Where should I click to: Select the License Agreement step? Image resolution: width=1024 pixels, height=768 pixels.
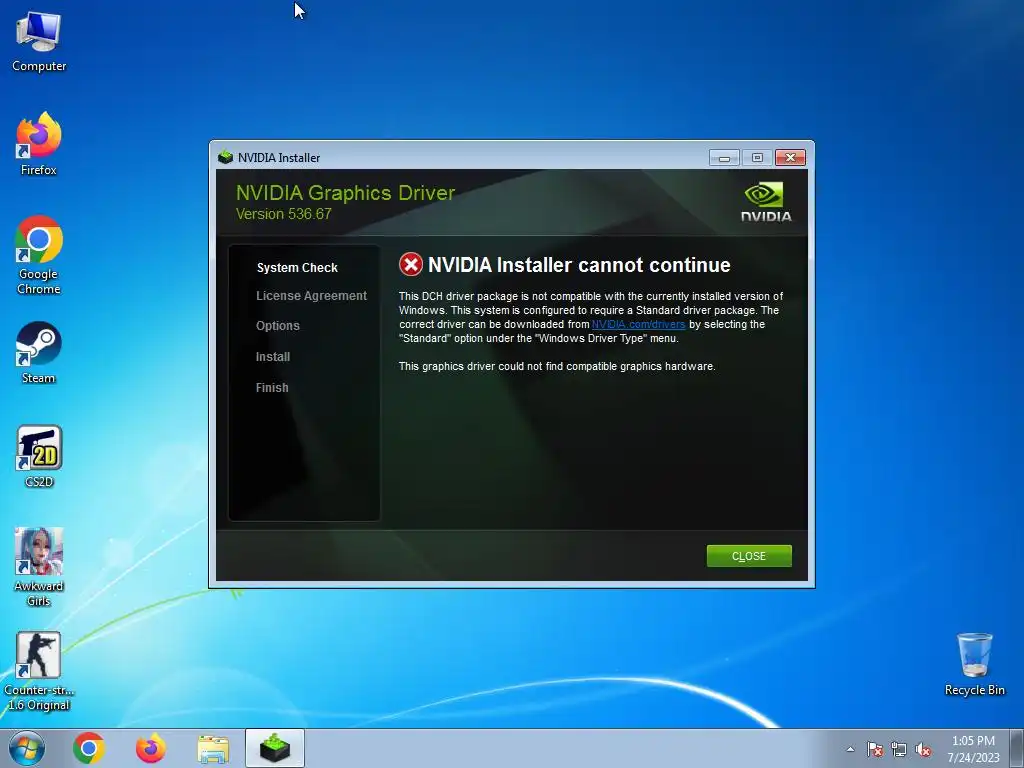(312, 296)
